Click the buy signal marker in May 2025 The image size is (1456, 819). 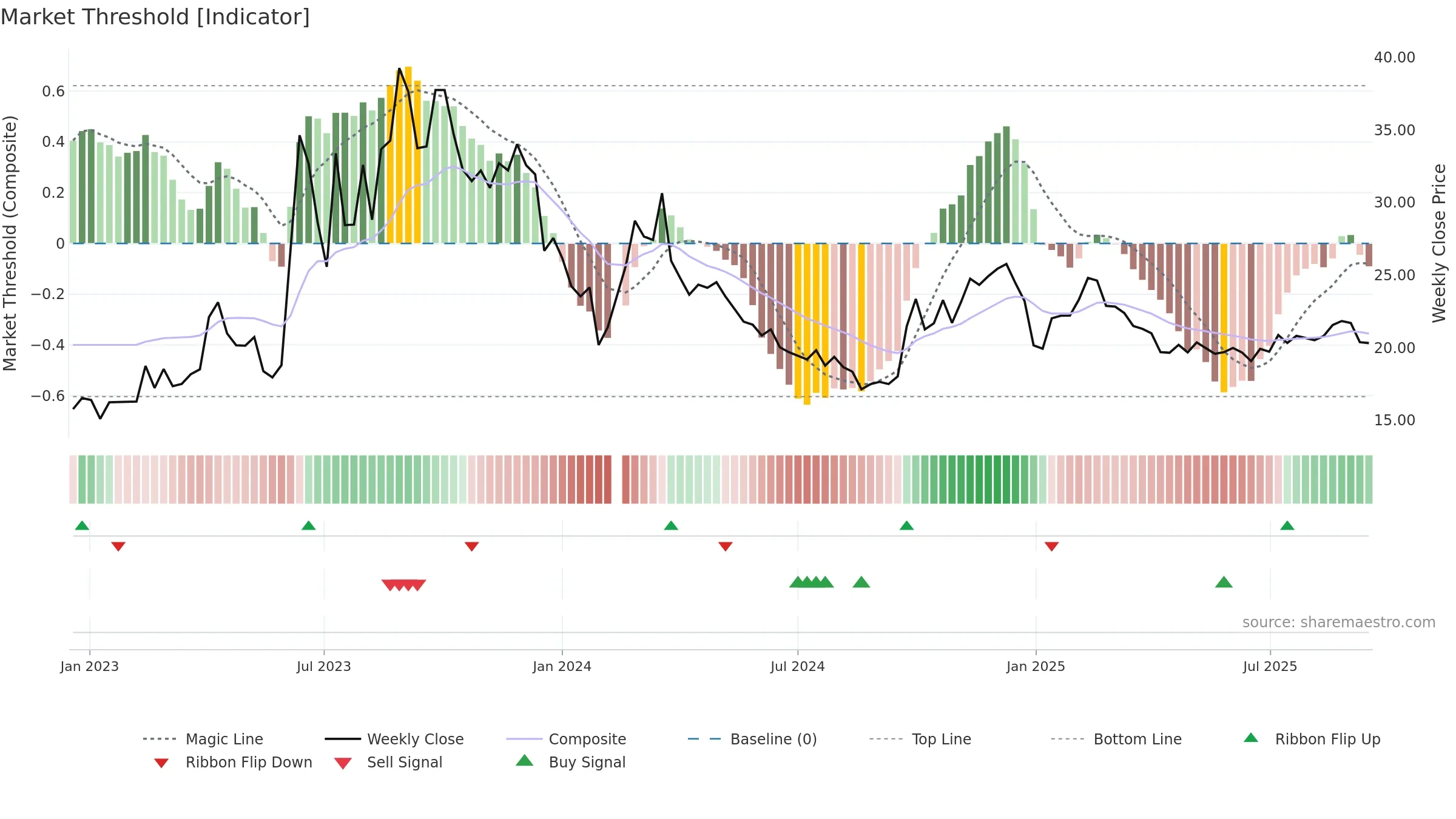coord(1224,582)
